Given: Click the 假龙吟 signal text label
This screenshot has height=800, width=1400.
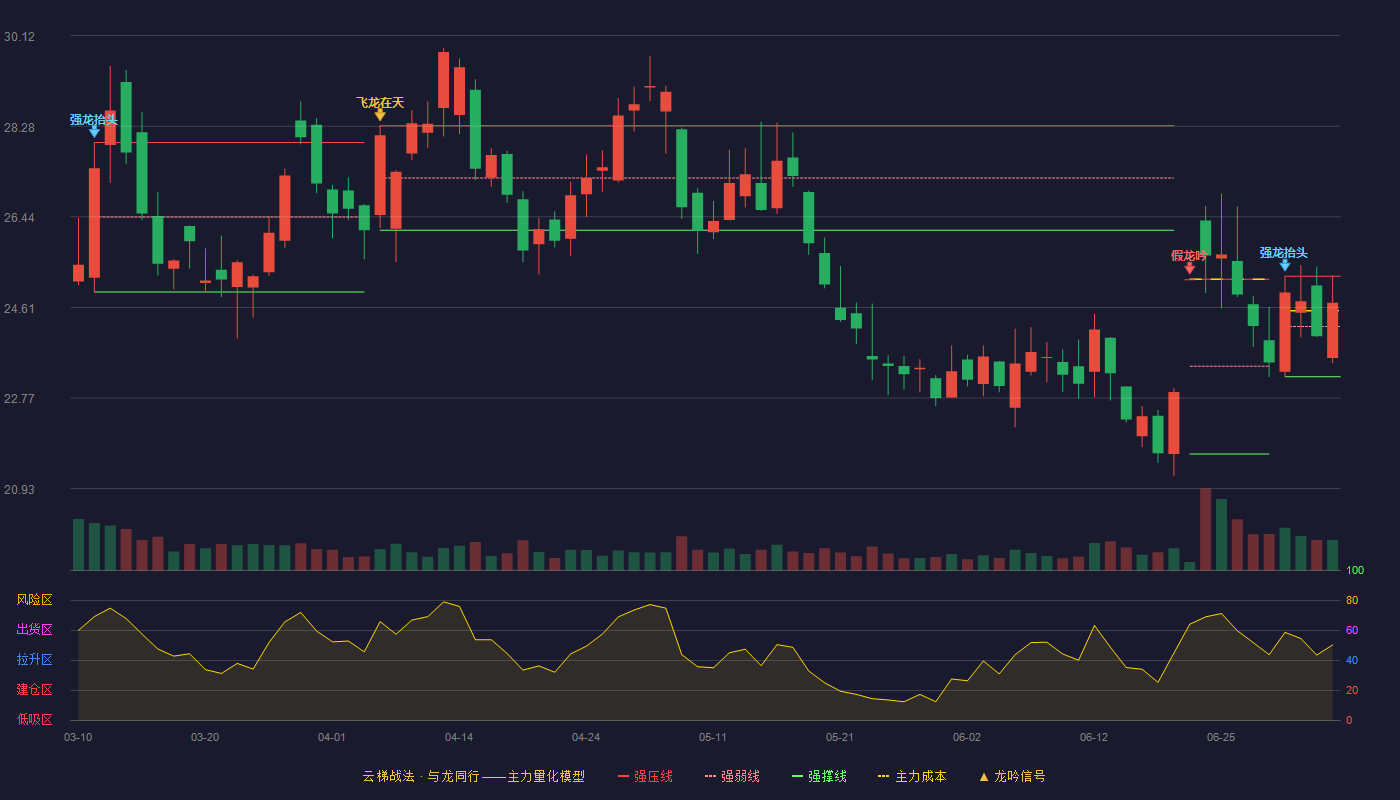Looking at the screenshot, I should pos(1189,255).
